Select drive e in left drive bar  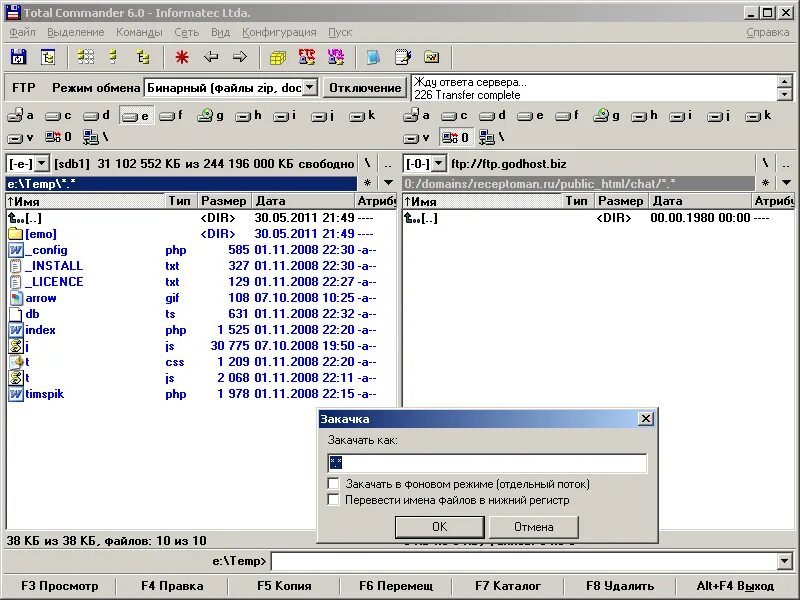136,116
